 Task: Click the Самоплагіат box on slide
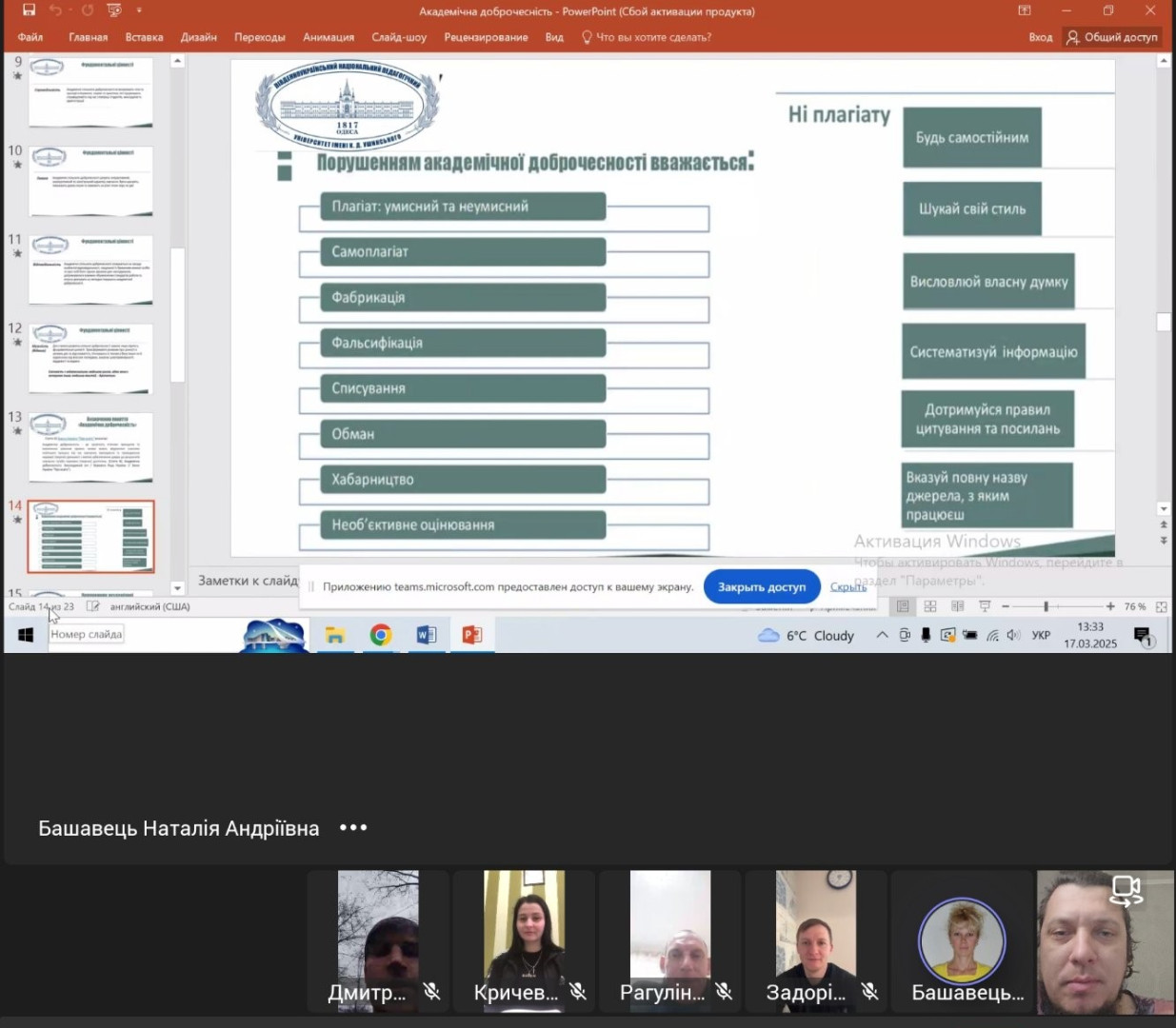(463, 251)
